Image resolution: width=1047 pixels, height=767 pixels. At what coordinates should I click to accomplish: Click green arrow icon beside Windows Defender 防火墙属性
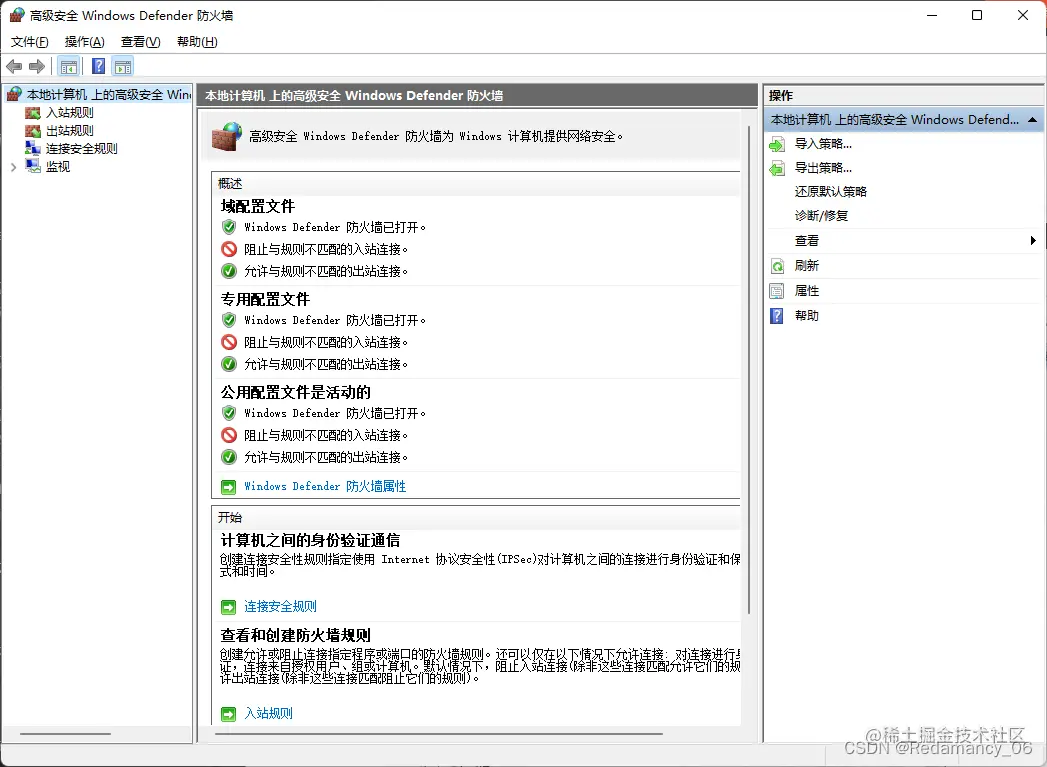[x=228, y=487]
